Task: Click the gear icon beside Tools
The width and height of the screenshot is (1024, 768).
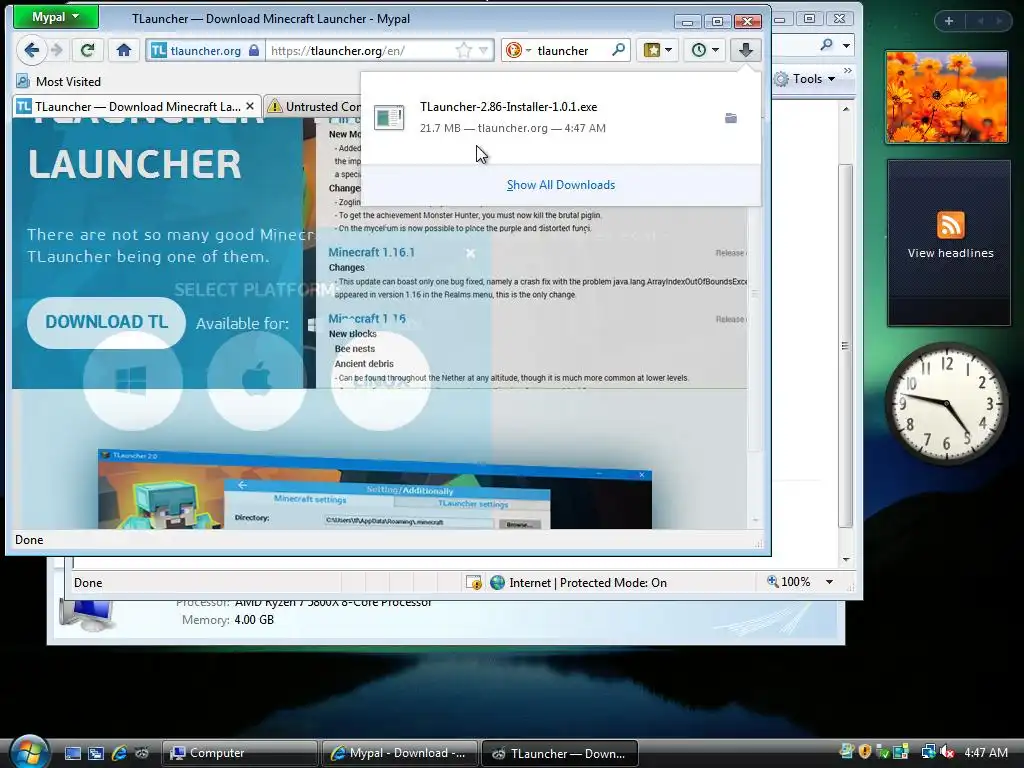Action: click(781, 80)
